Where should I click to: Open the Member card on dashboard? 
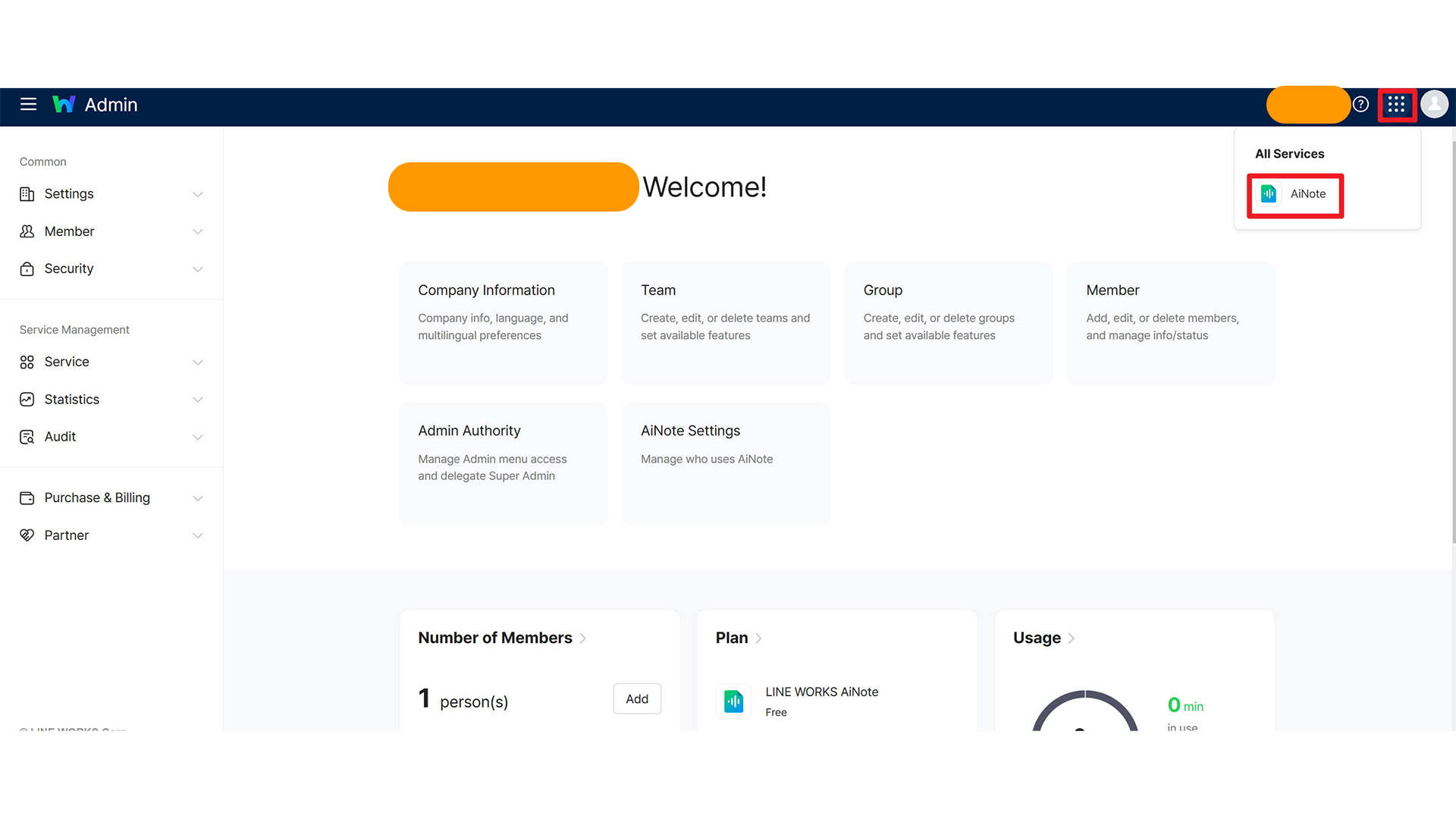pyautogui.click(x=1172, y=324)
